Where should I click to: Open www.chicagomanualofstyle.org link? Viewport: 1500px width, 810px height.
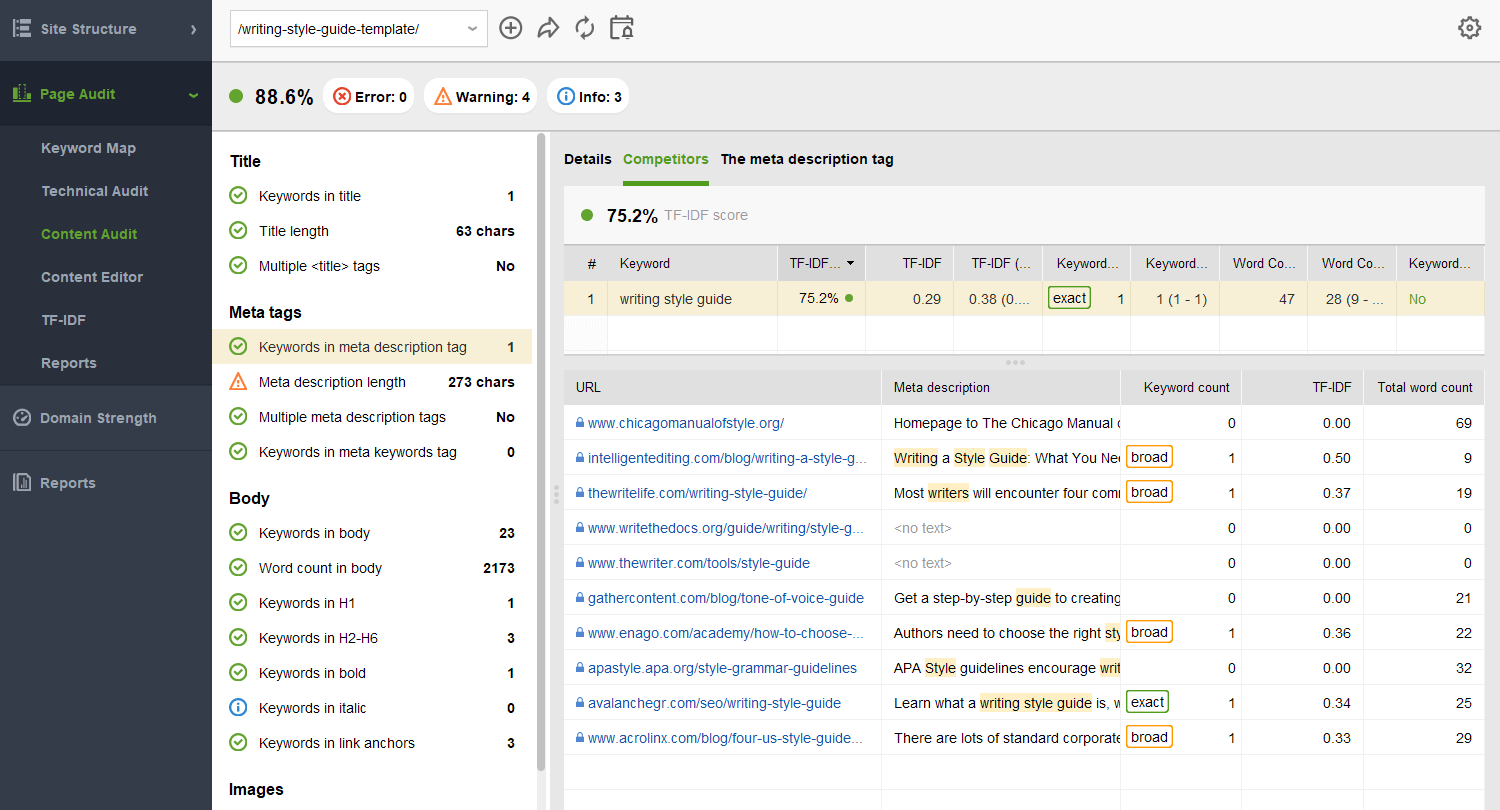pyautogui.click(x=686, y=423)
